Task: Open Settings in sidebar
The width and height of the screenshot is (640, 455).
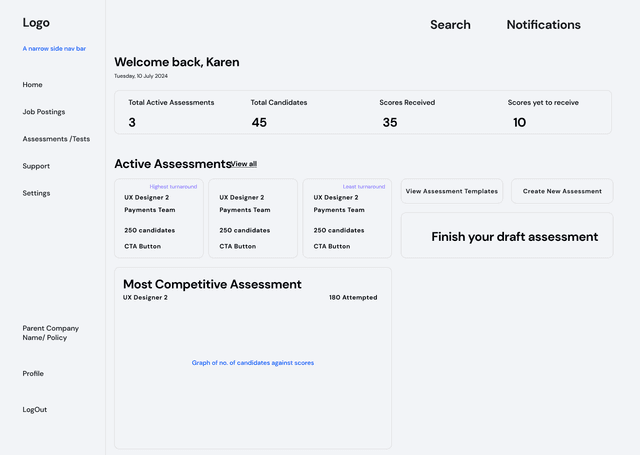Action: [x=36, y=193]
